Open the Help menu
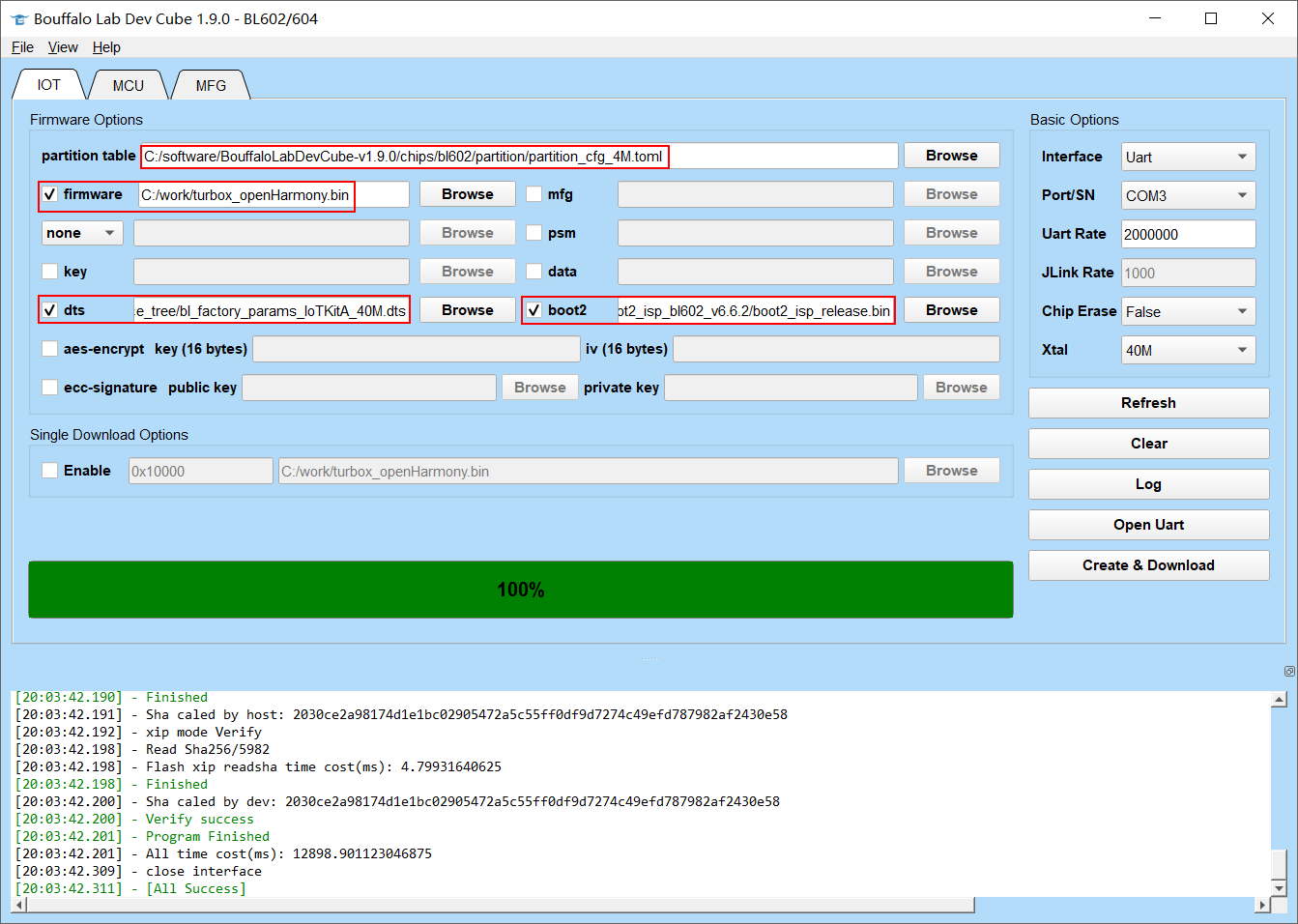This screenshot has height=924, width=1298. [x=106, y=47]
